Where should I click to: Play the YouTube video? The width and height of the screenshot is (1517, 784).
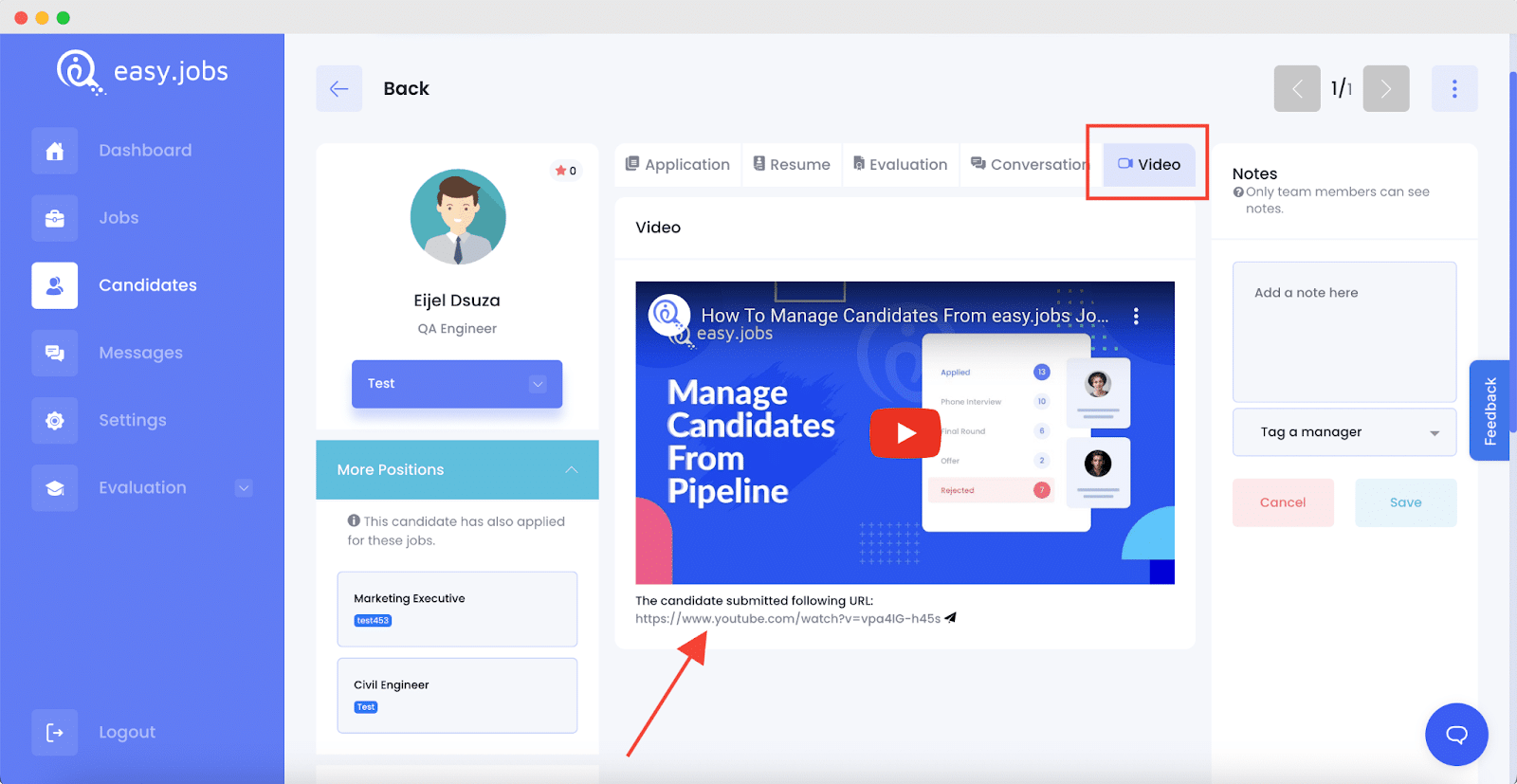905,432
